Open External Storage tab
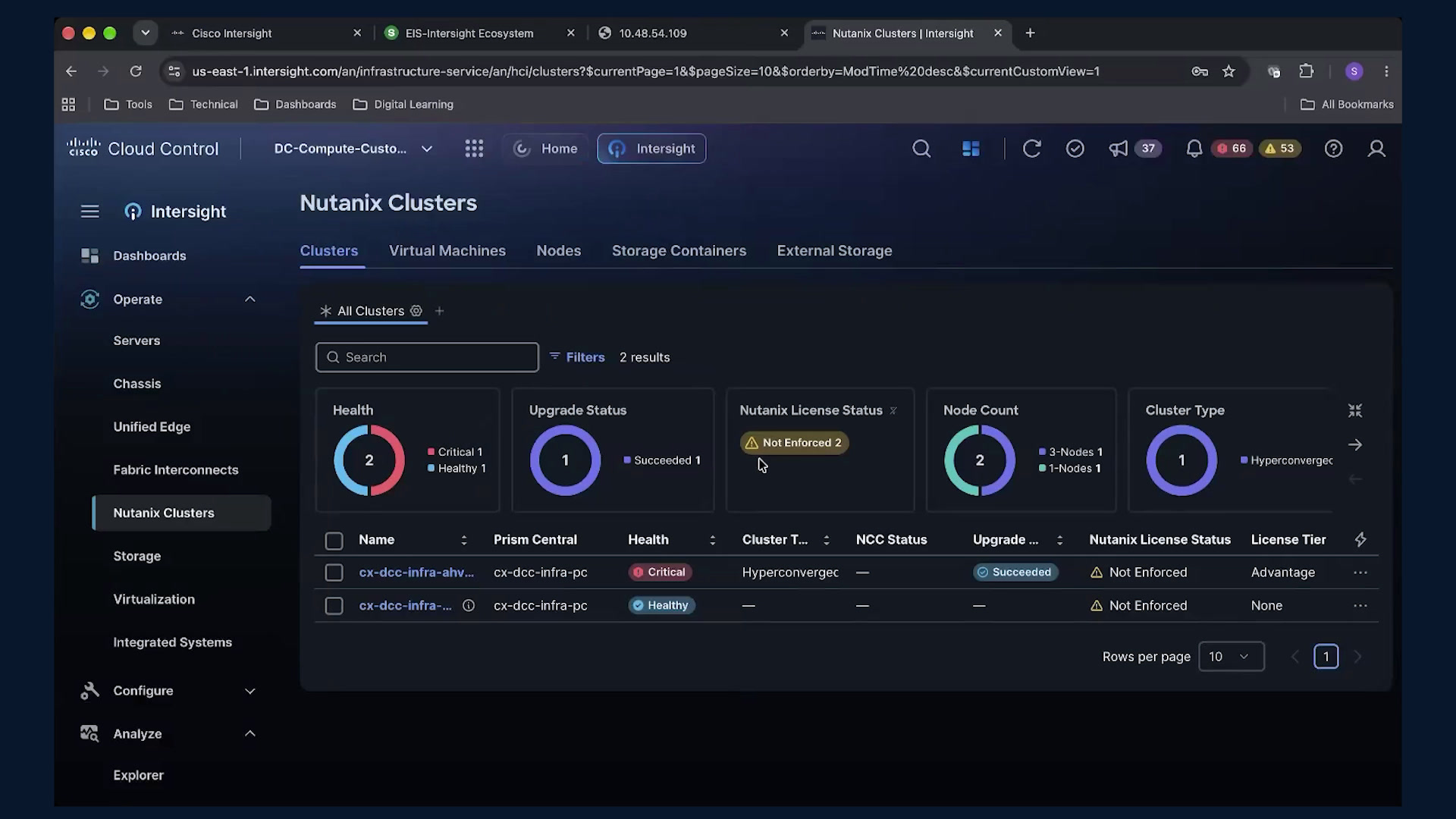The width and height of the screenshot is (1456, 819). tap(834, 251)
